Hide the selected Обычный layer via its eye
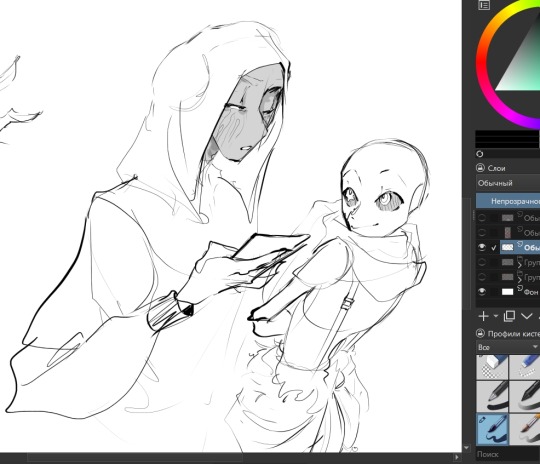 (482, 247)
